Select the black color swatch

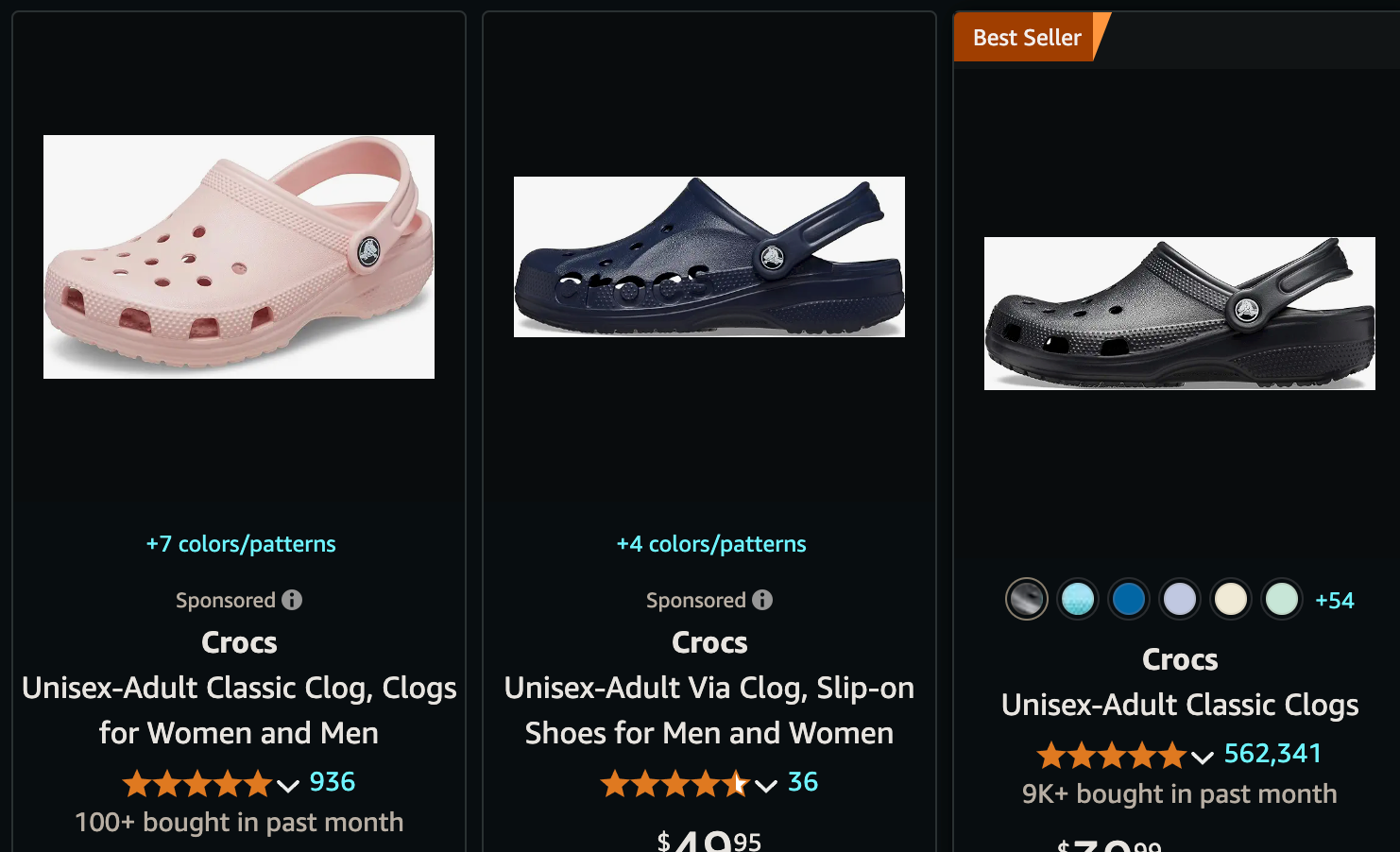coord(1027,599)
